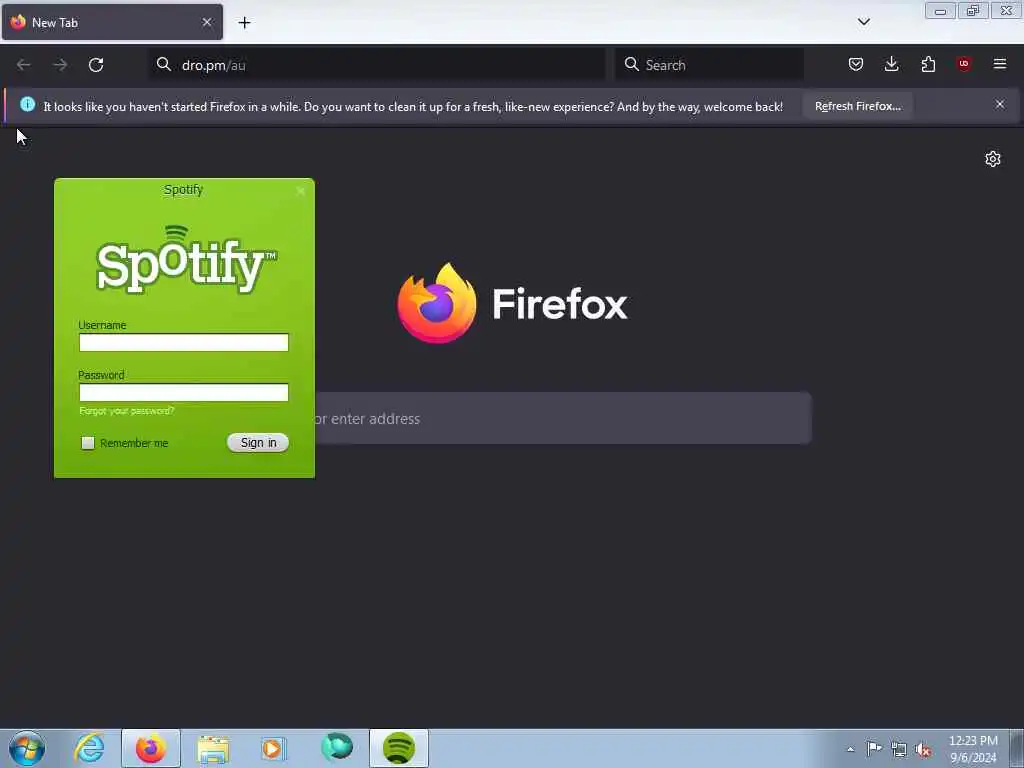
Task: Click the muted volume tray icon
Action: tap(923, 750)
